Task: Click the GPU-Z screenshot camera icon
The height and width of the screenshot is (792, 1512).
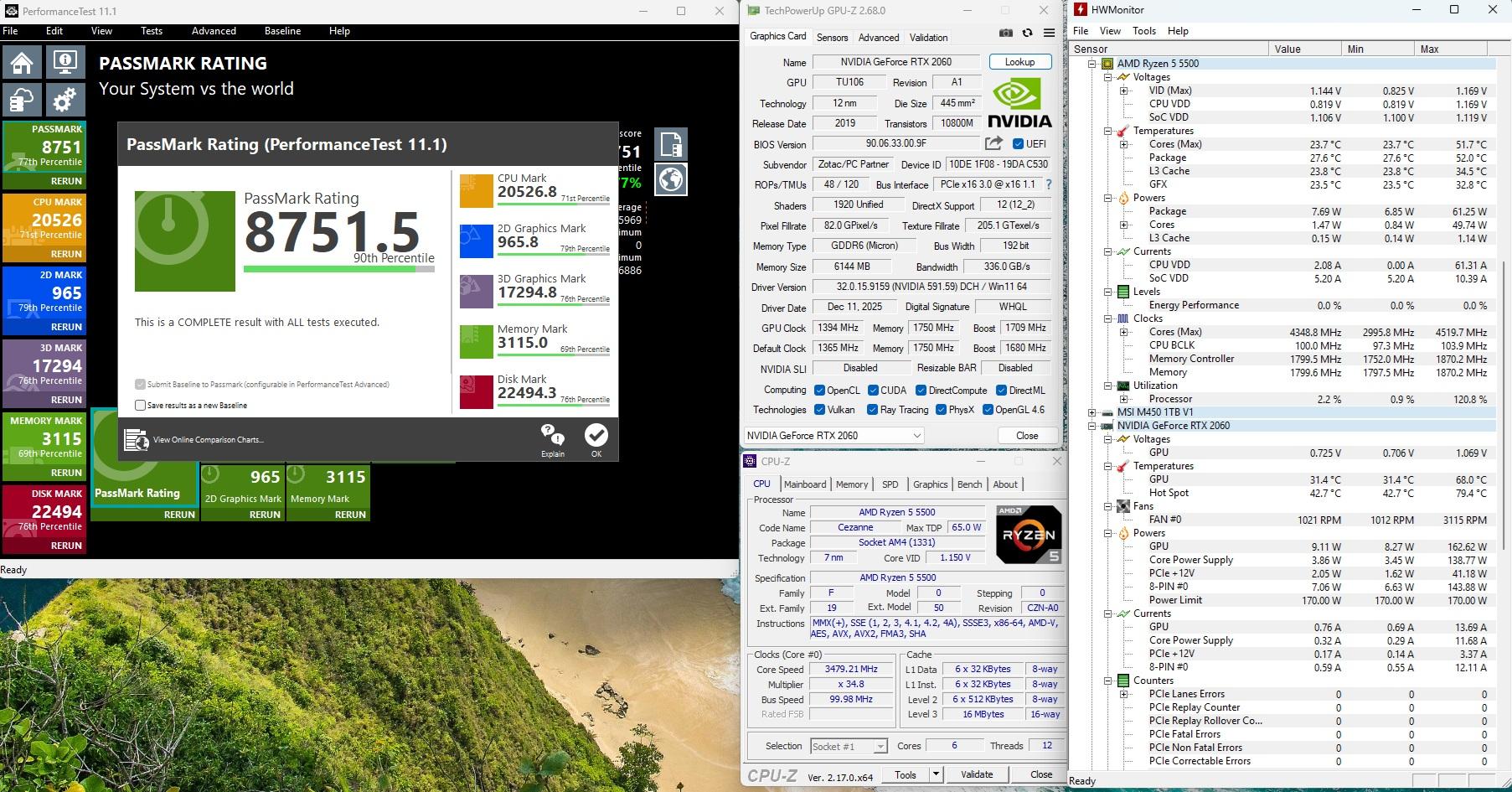Action: point(1006,34)
